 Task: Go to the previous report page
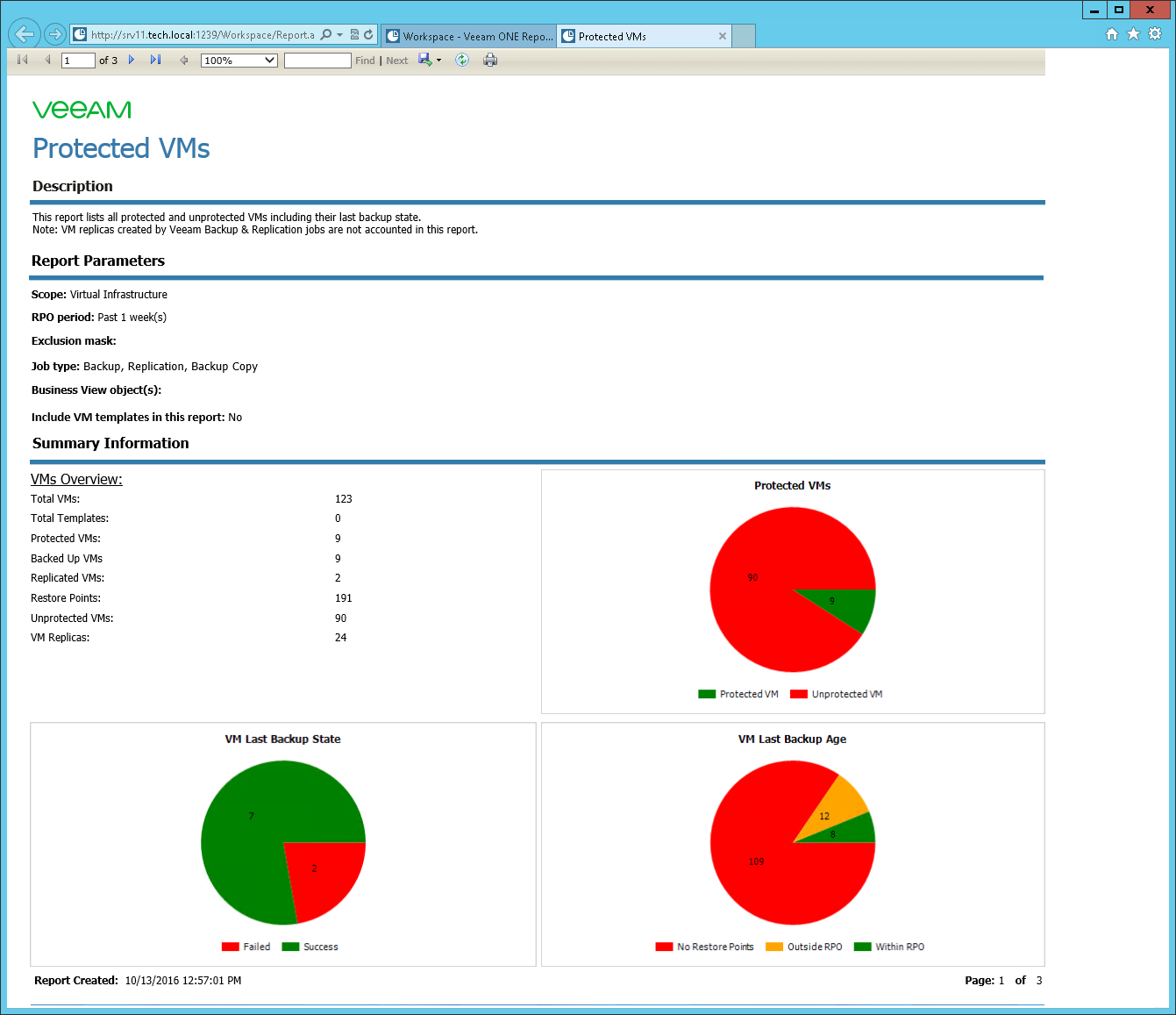click(47, 60)
